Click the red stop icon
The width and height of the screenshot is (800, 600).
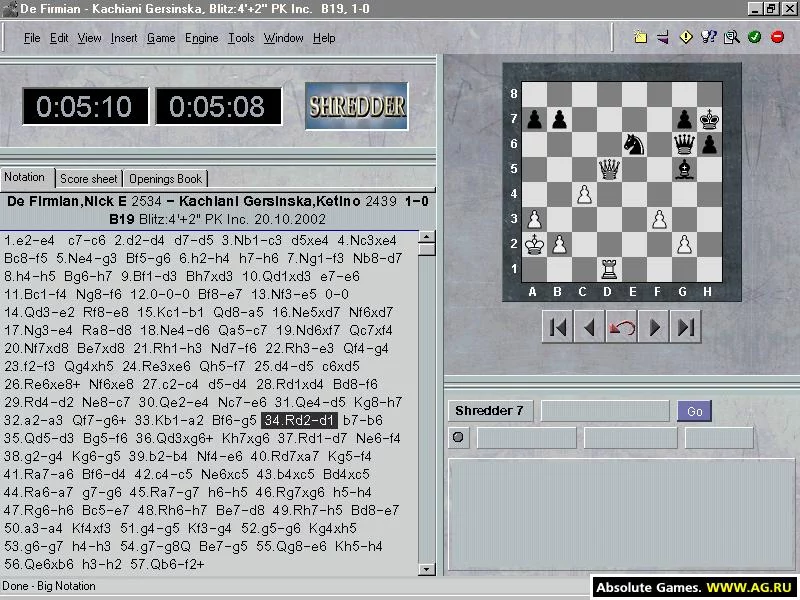click(x=778, y=37)
